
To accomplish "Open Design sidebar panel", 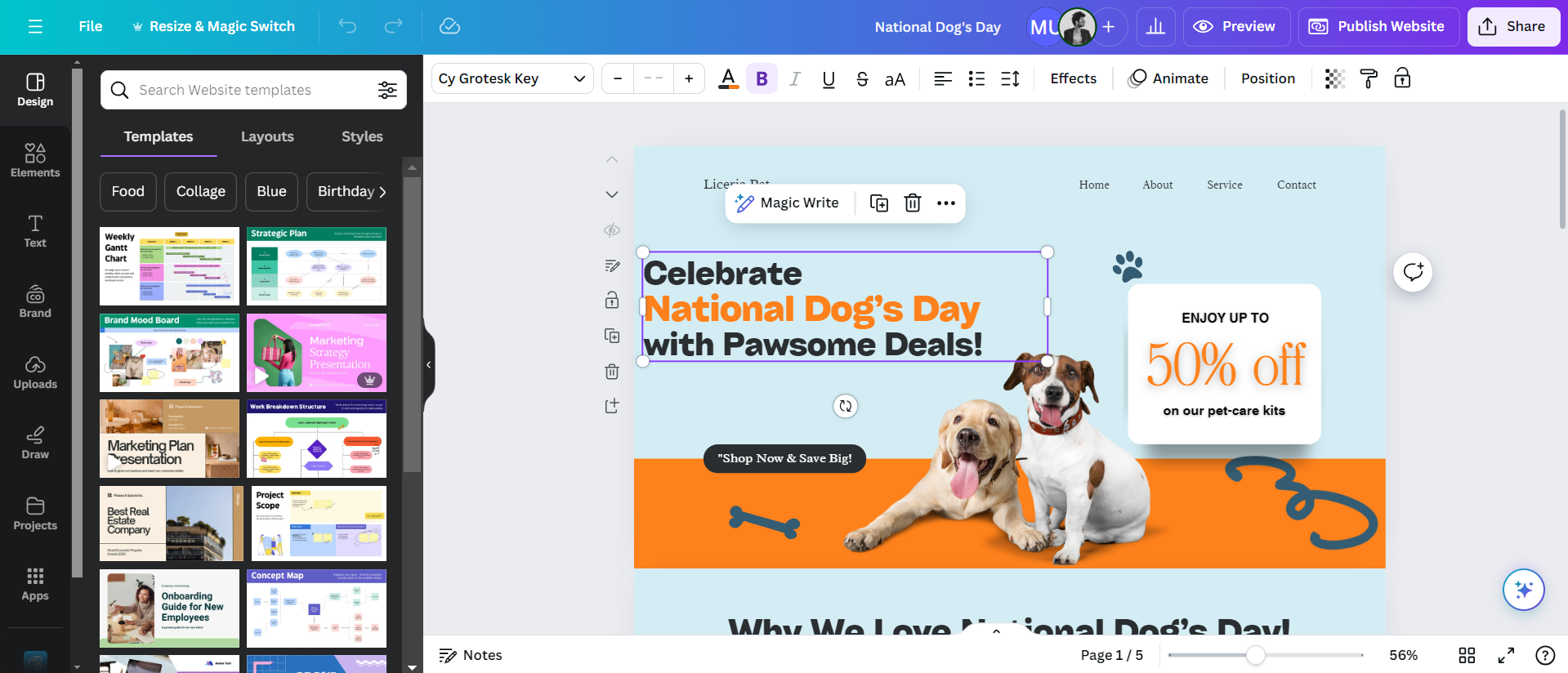I will click(35, 90).
